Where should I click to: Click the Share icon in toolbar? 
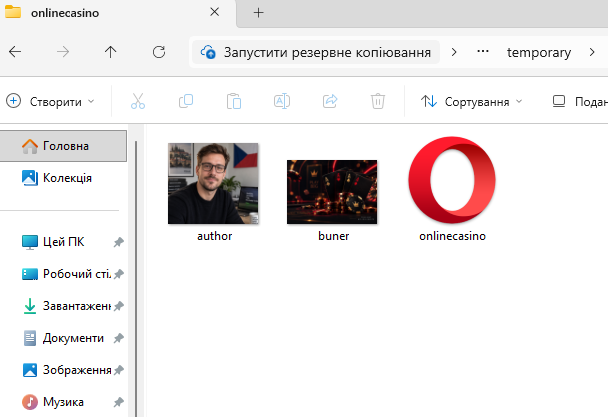330,101
